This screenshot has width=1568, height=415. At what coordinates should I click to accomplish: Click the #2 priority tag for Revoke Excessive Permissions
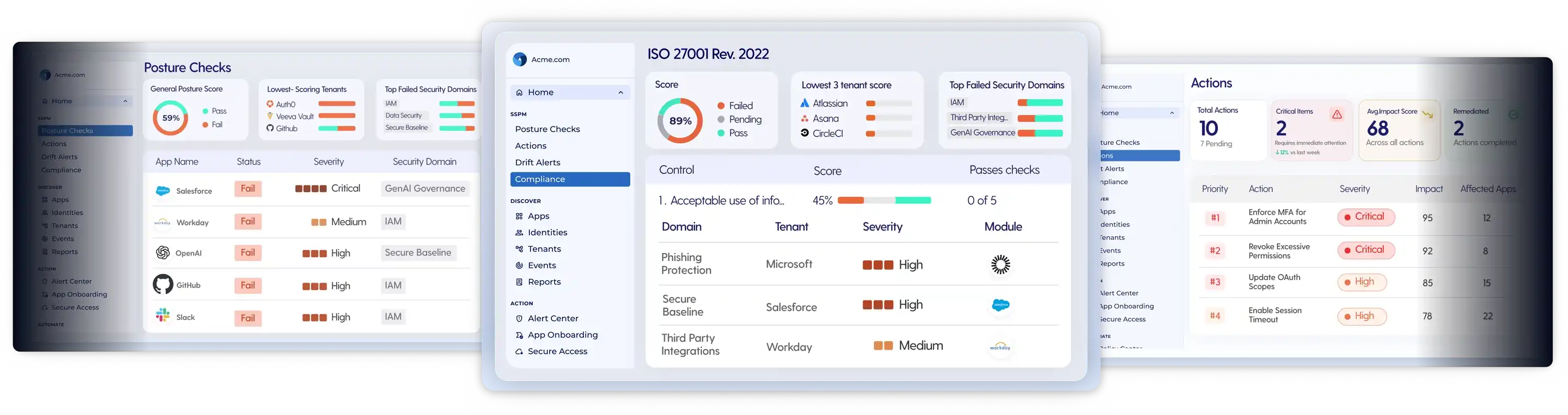click(x=1214, y=251)
